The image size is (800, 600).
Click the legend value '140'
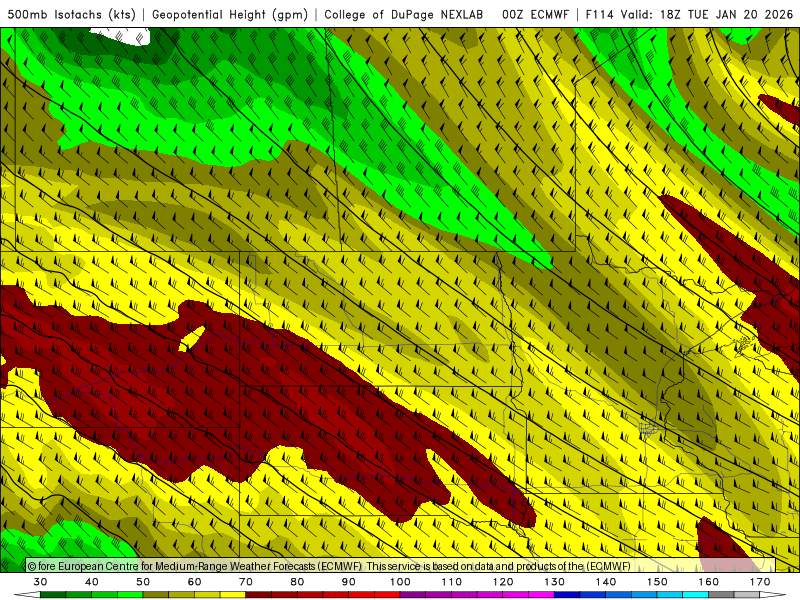(x=606, y=582)
